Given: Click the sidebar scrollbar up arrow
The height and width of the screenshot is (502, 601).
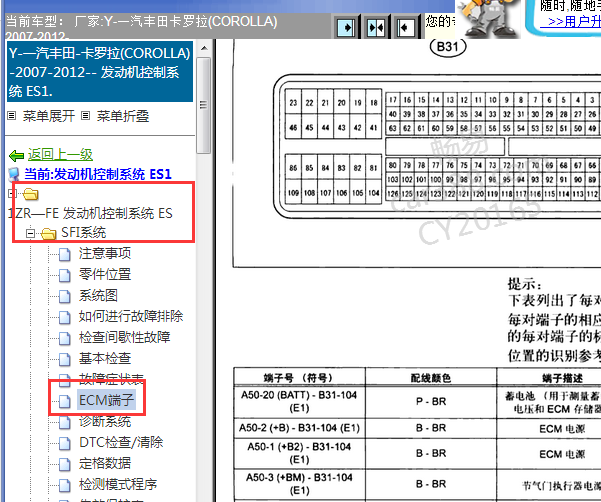Looking at the screenshot, I should (x=204, y=48).
